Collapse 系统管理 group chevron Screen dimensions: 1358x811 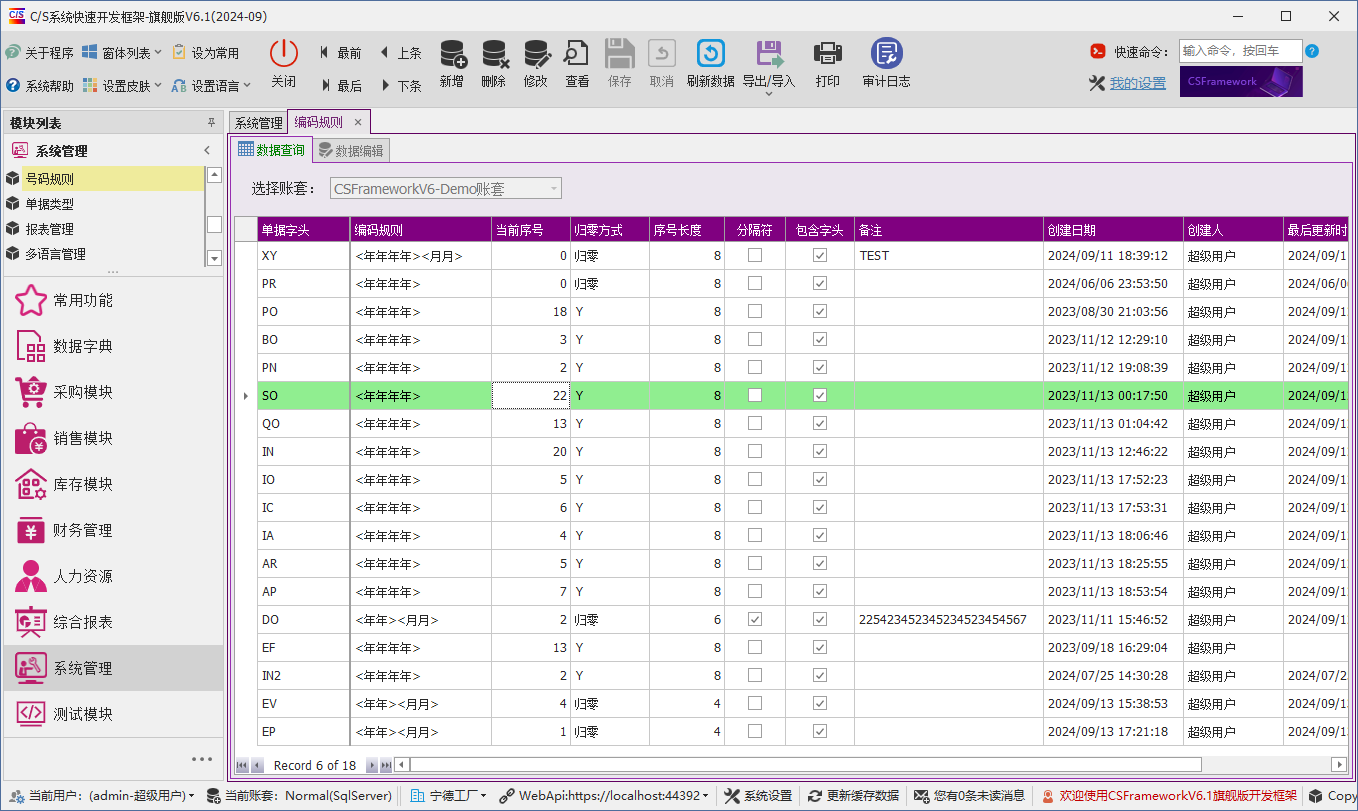(207, 151)
